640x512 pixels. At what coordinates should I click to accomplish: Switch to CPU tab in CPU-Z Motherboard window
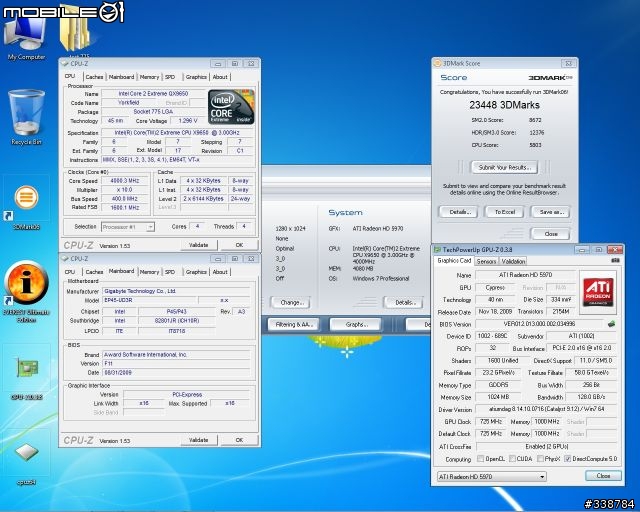point(70,272)
